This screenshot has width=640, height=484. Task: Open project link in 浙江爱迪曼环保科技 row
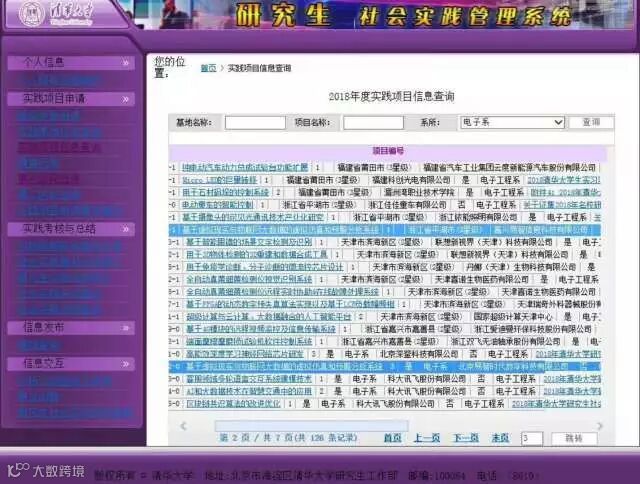[x=261, y=329]
